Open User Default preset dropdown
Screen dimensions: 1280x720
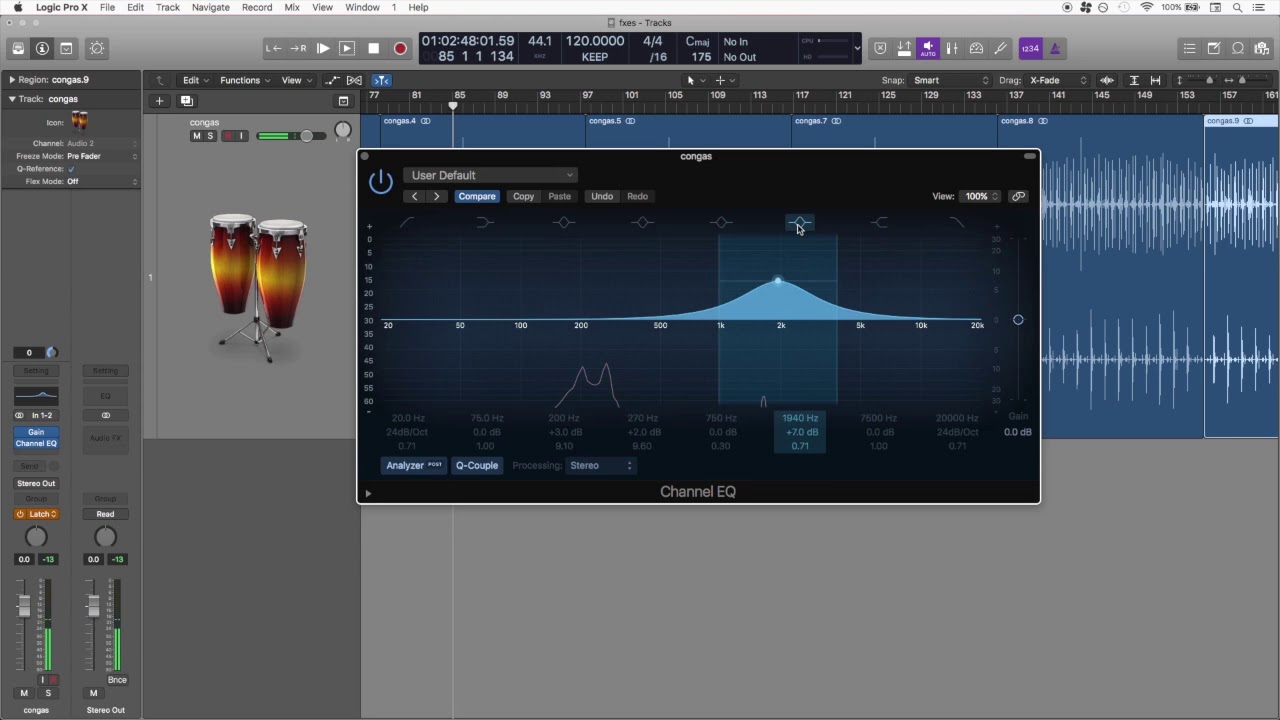point(491,175)
